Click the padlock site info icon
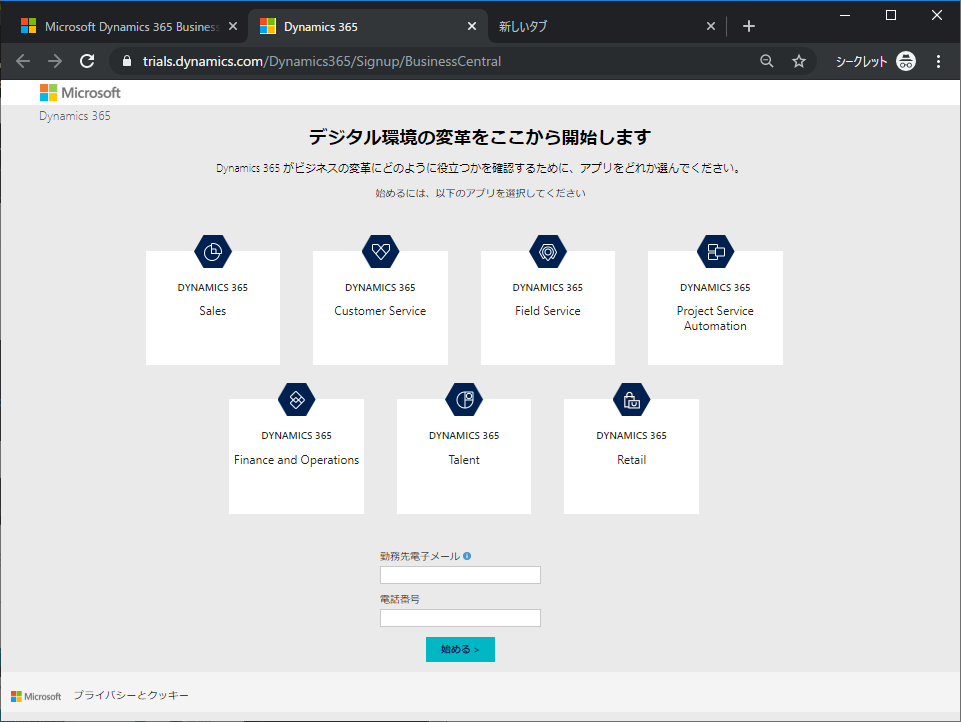 click(x=127, y=61)
